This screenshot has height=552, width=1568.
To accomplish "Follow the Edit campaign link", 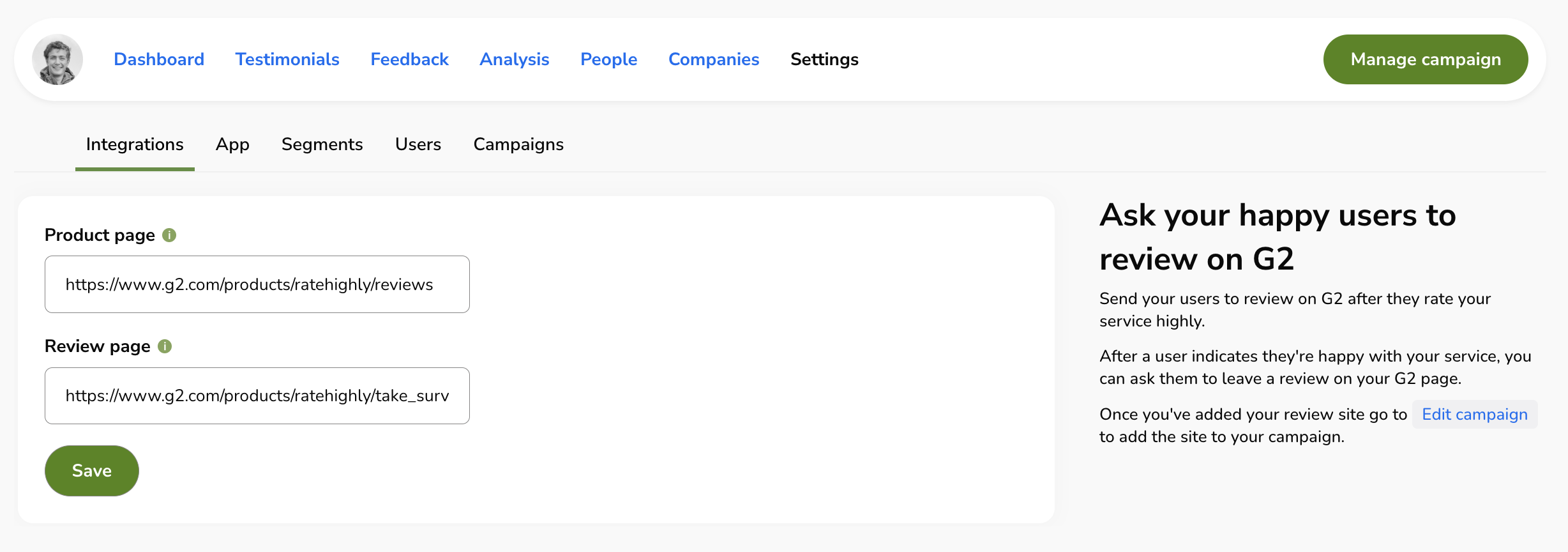I will click(x=1474, y=415).
